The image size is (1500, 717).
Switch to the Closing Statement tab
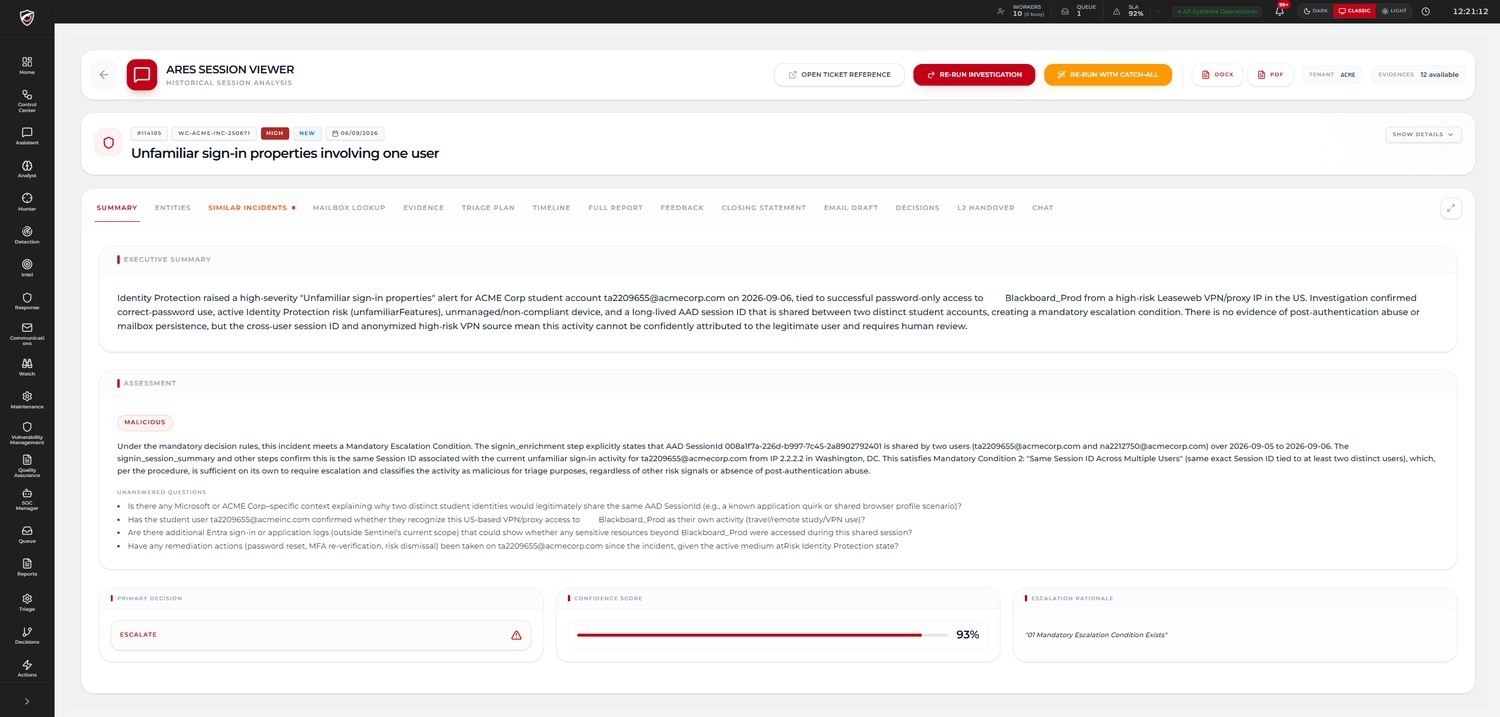pos(764,208)
